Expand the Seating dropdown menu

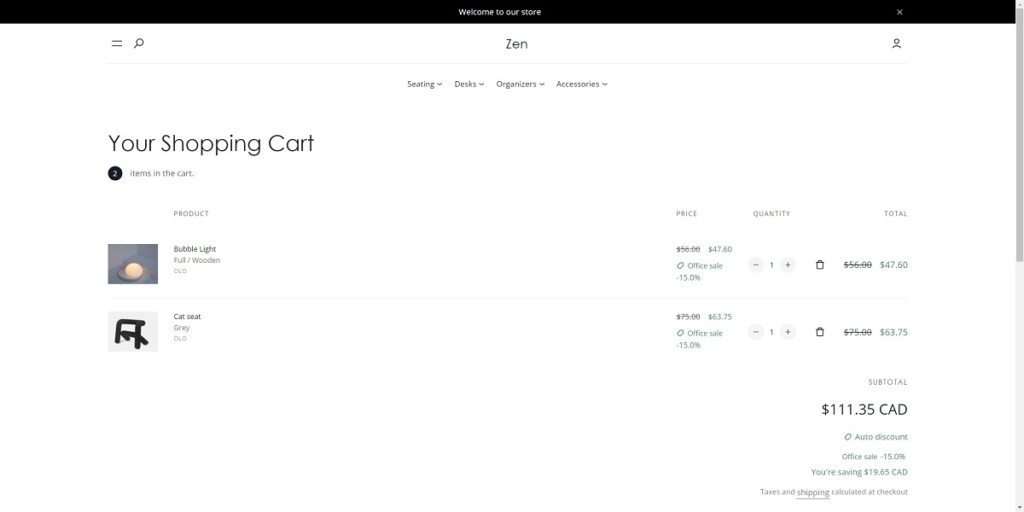coord(424,84)
